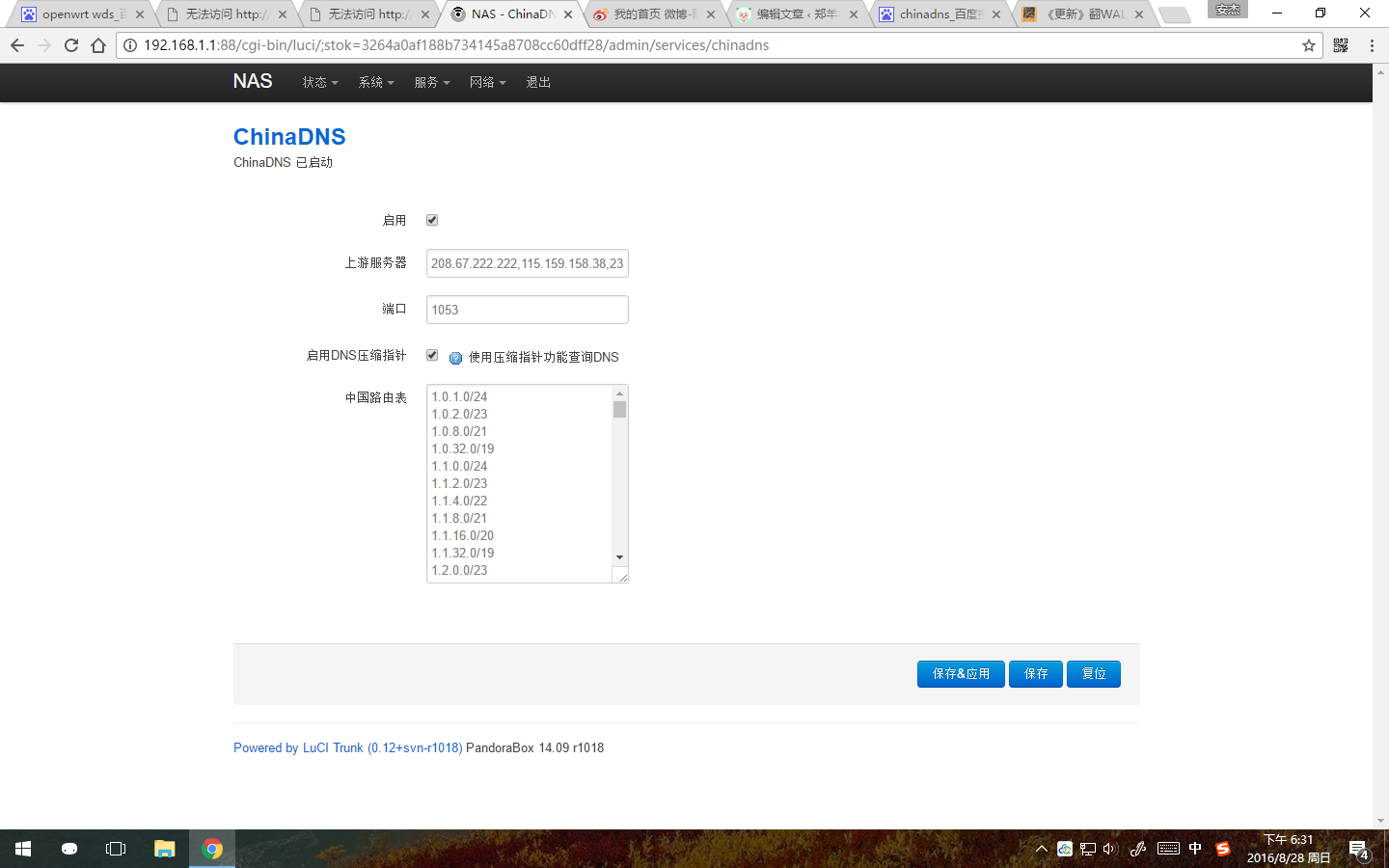1389x868 pixels.
Task: Click the blue help icon beside DNS compression
Action: click(456, 358)
